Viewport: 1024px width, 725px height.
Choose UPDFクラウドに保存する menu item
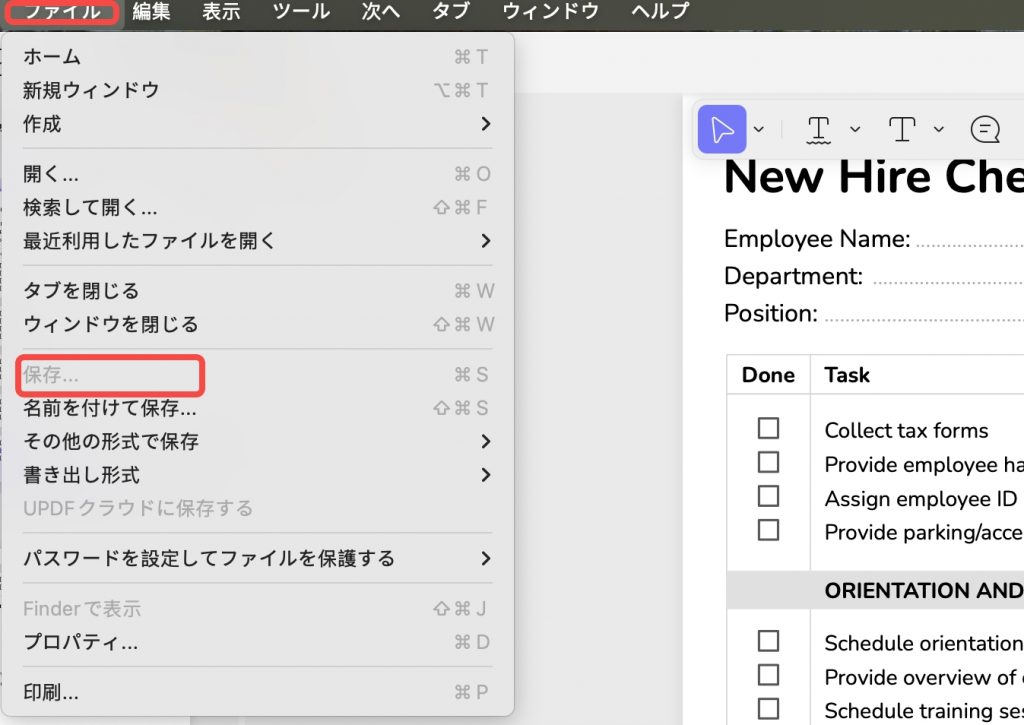pos(257,508)
